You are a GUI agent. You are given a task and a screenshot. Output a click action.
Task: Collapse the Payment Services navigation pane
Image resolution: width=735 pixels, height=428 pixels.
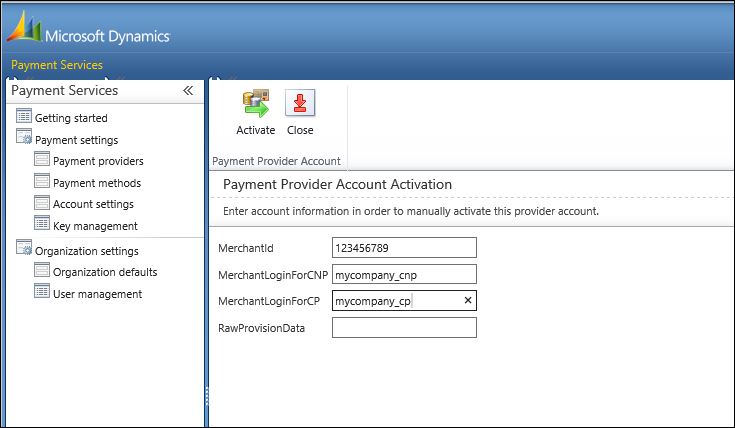coord(187,91)
